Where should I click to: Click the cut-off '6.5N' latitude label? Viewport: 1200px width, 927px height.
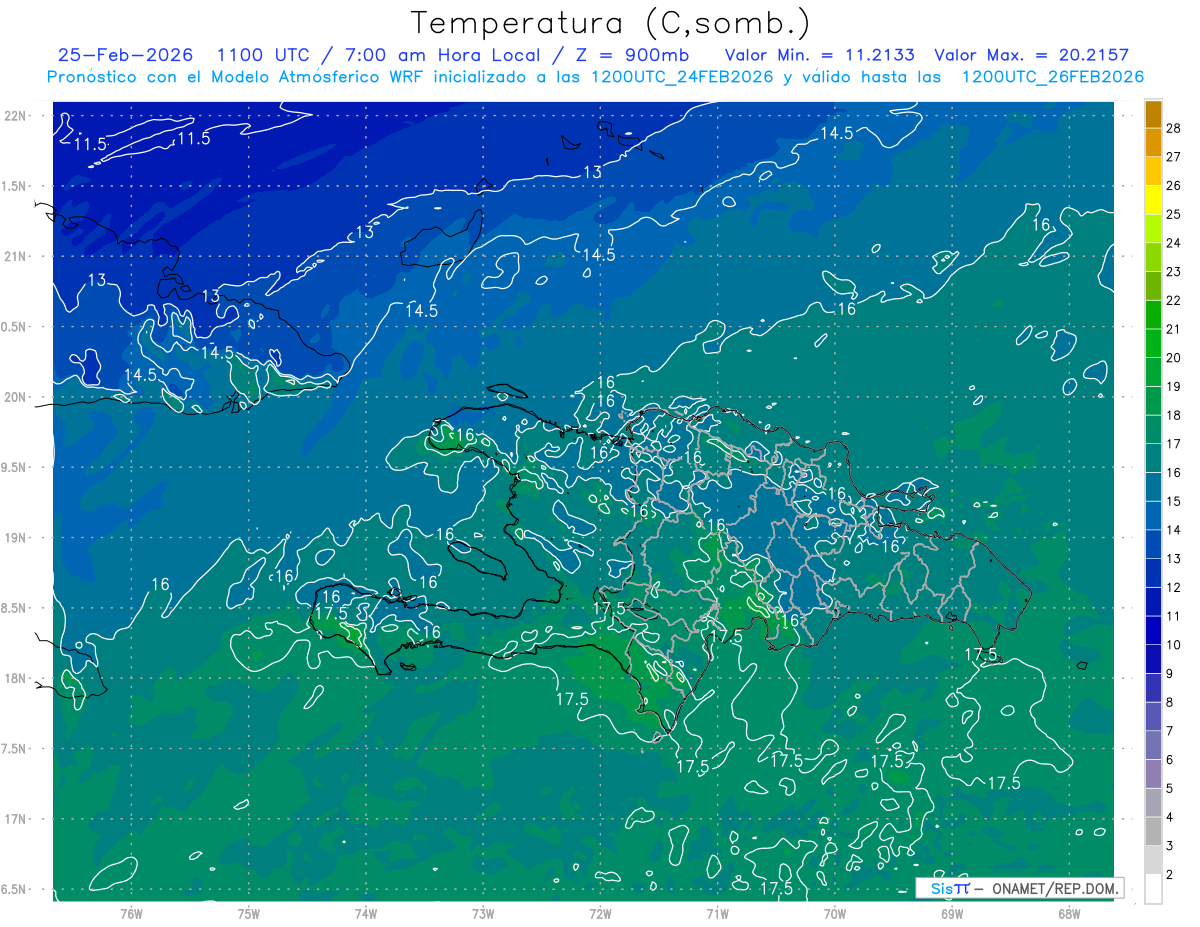tap(15, 889)
